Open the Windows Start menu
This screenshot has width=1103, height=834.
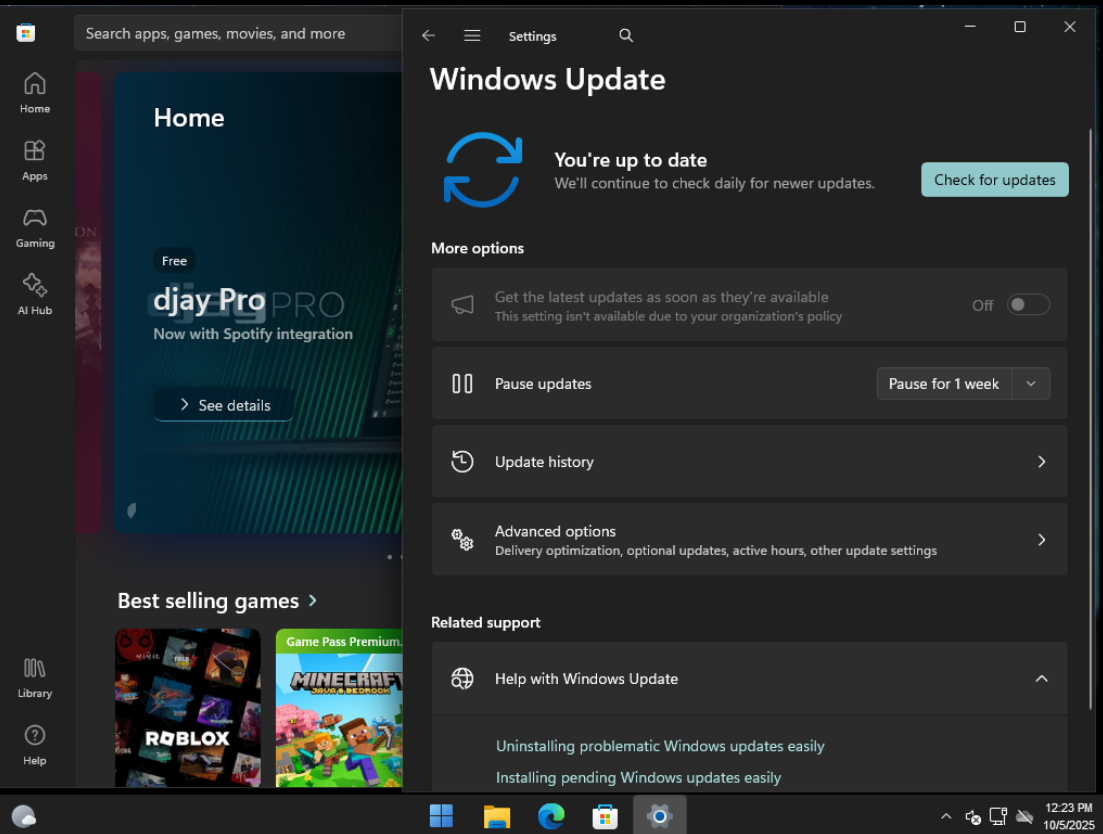[442, 816]
